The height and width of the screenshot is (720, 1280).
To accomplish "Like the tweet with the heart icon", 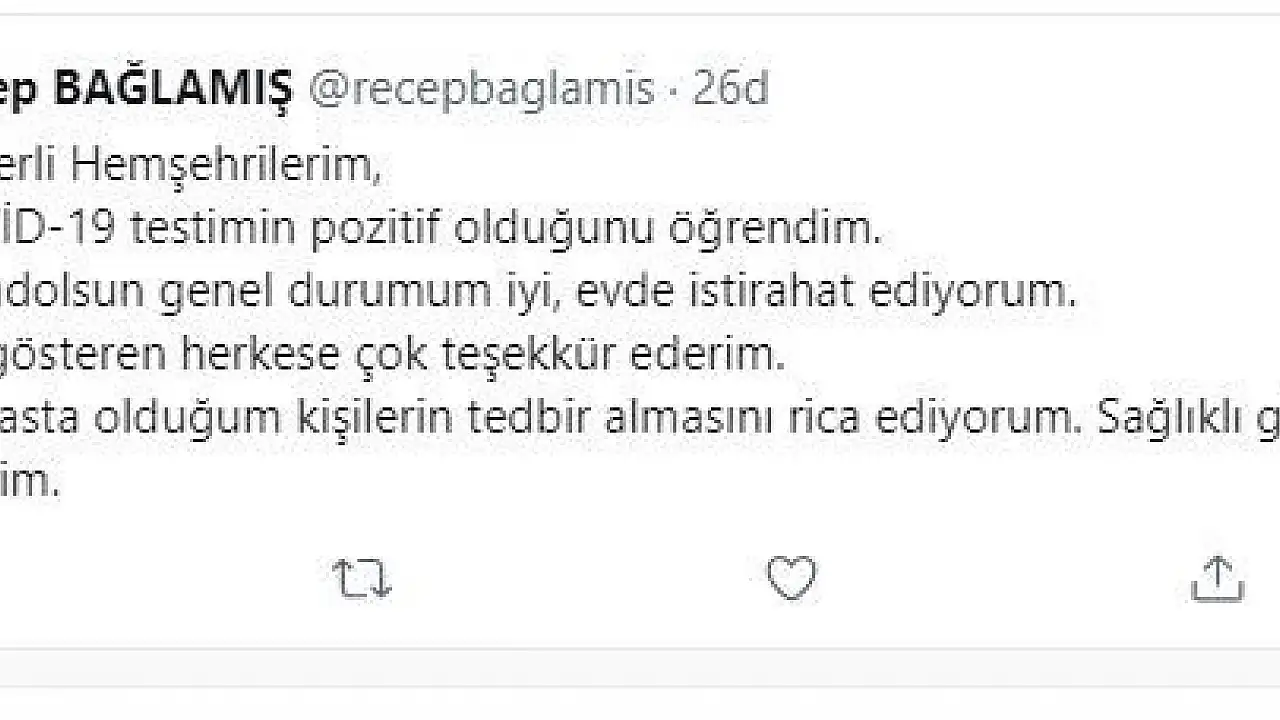I will (791, 578).
